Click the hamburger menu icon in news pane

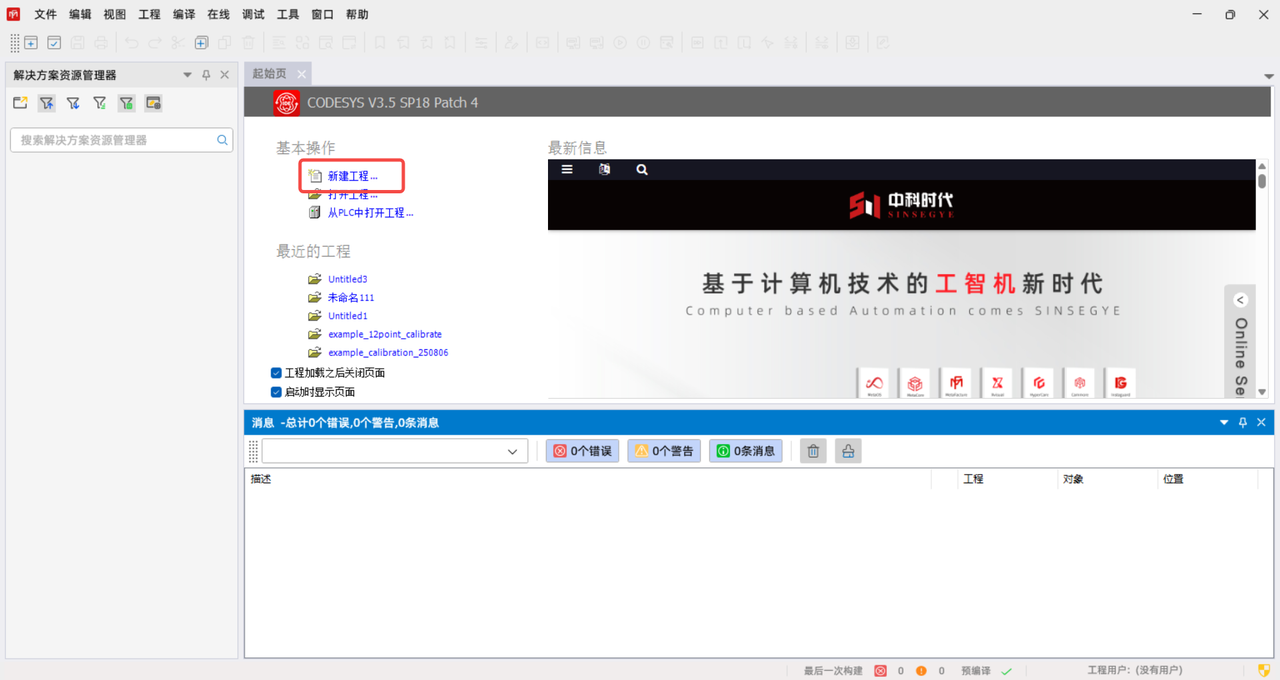pos(567,169)
